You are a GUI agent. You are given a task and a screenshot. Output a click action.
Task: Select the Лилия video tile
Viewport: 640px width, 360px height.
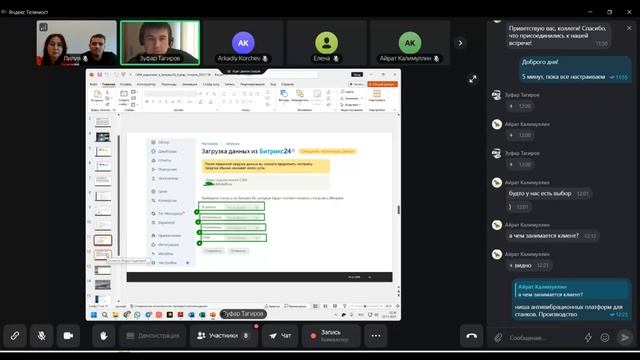click(76, 43)
